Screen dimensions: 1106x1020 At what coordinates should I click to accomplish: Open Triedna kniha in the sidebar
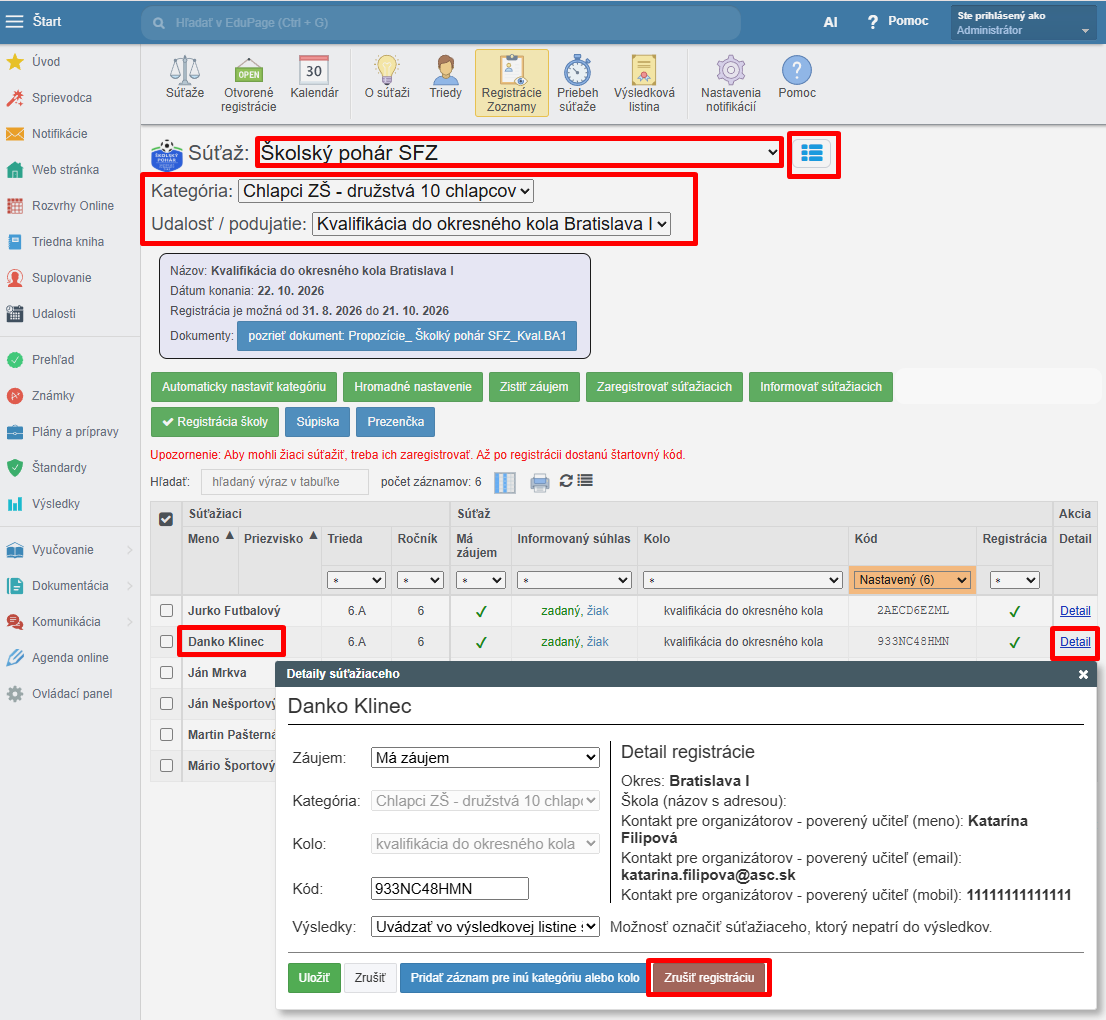tap(68, 242)
